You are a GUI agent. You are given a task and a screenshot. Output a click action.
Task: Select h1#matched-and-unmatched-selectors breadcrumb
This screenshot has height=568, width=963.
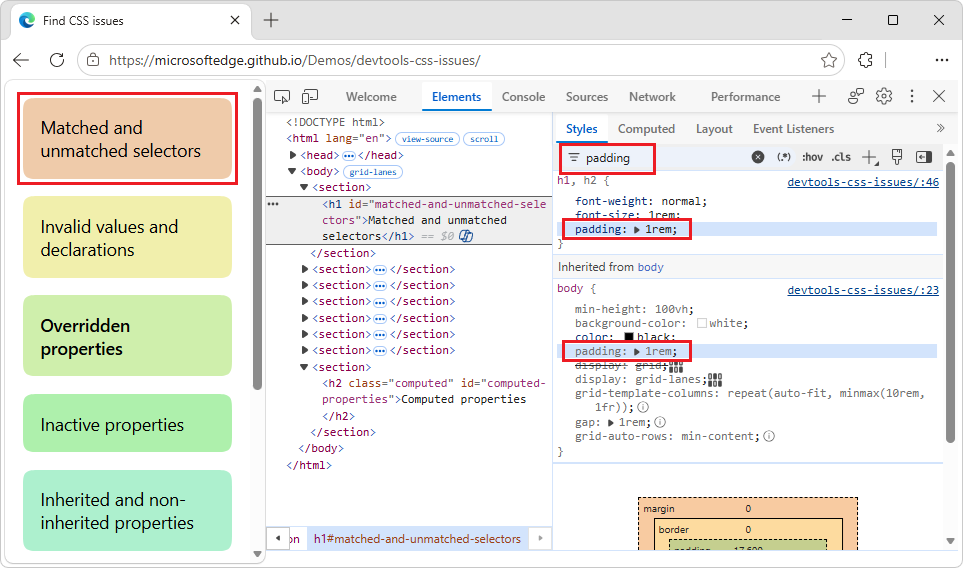(417, 539)
